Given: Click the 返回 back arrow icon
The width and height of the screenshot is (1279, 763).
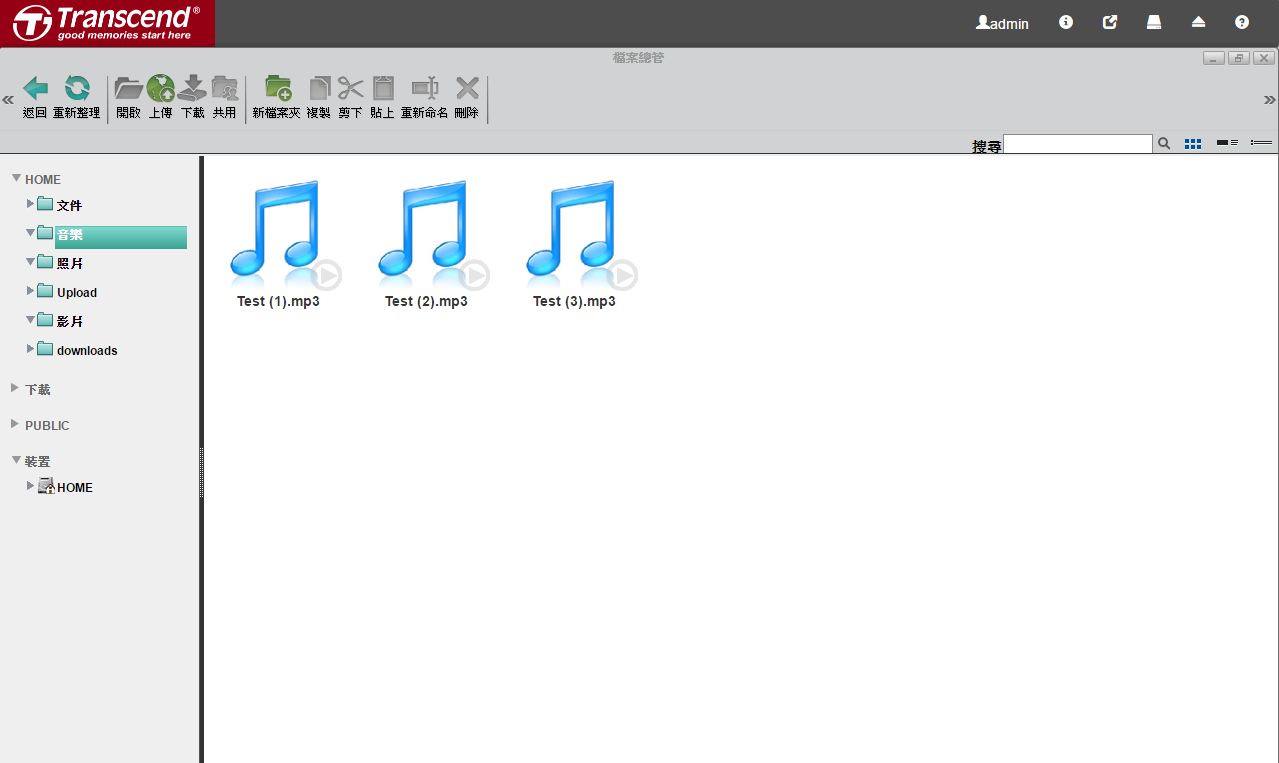Looking at the screenshot, I should [35, 88].
